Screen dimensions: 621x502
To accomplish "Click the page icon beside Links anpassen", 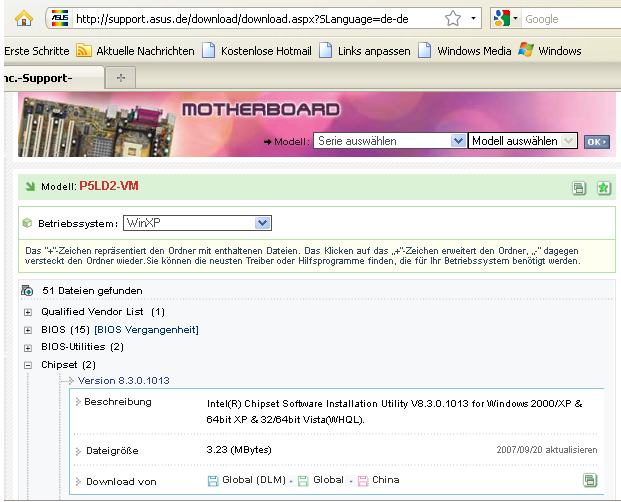I will tap(326, 51).
